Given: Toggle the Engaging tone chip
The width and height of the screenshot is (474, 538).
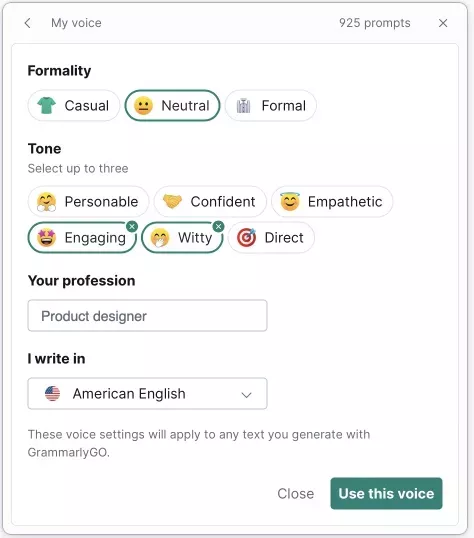Looking at the screenshot, I should (82, 237).
